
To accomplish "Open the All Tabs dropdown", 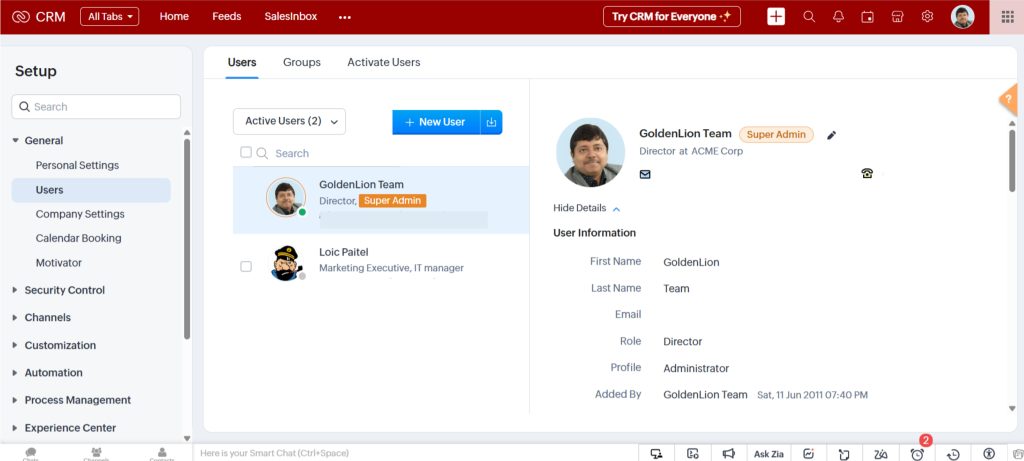I will [109, 17].
